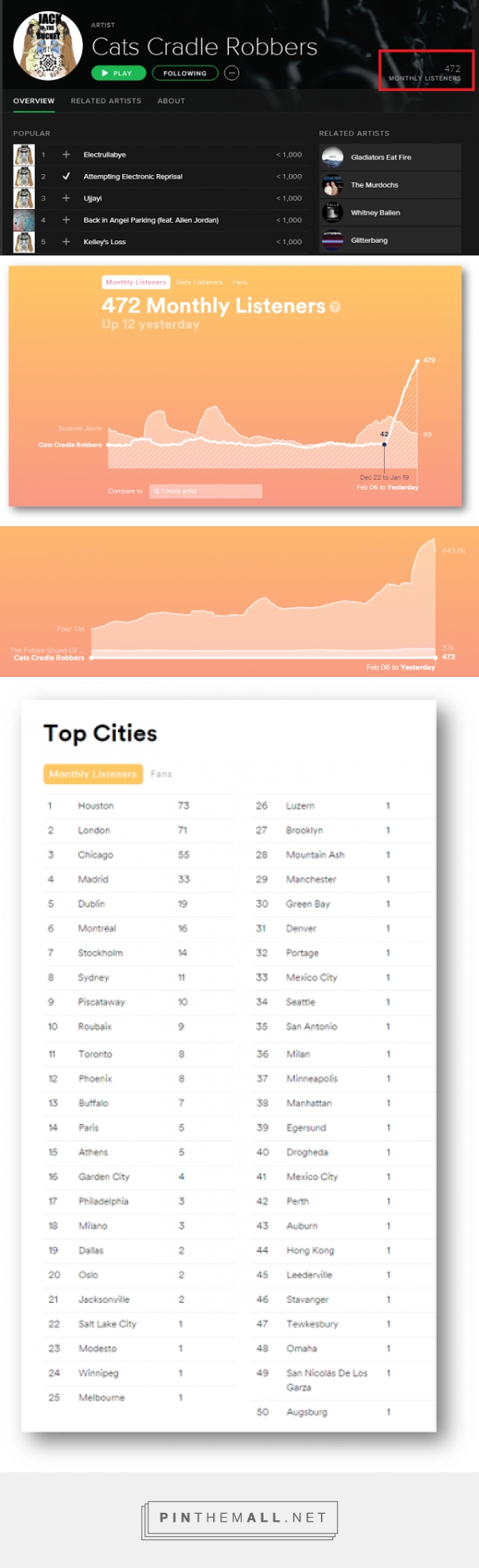The height and width of the screenshot is (1568, 479).
Task: Select the Chicago city row
Action: pos(138,855)
